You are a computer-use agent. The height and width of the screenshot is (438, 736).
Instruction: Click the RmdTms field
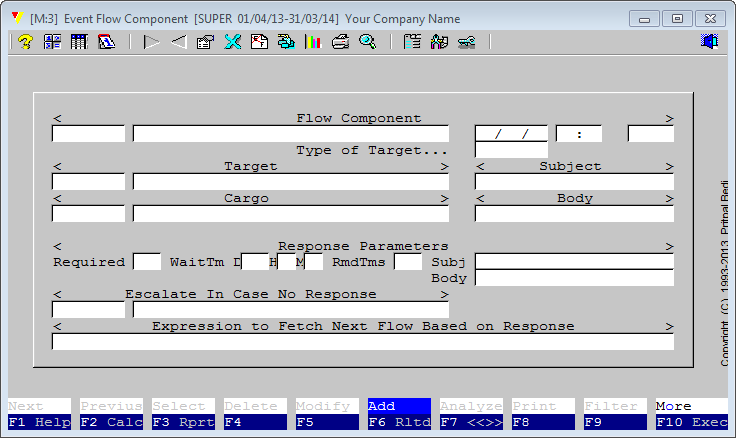[x=408, y=262]
